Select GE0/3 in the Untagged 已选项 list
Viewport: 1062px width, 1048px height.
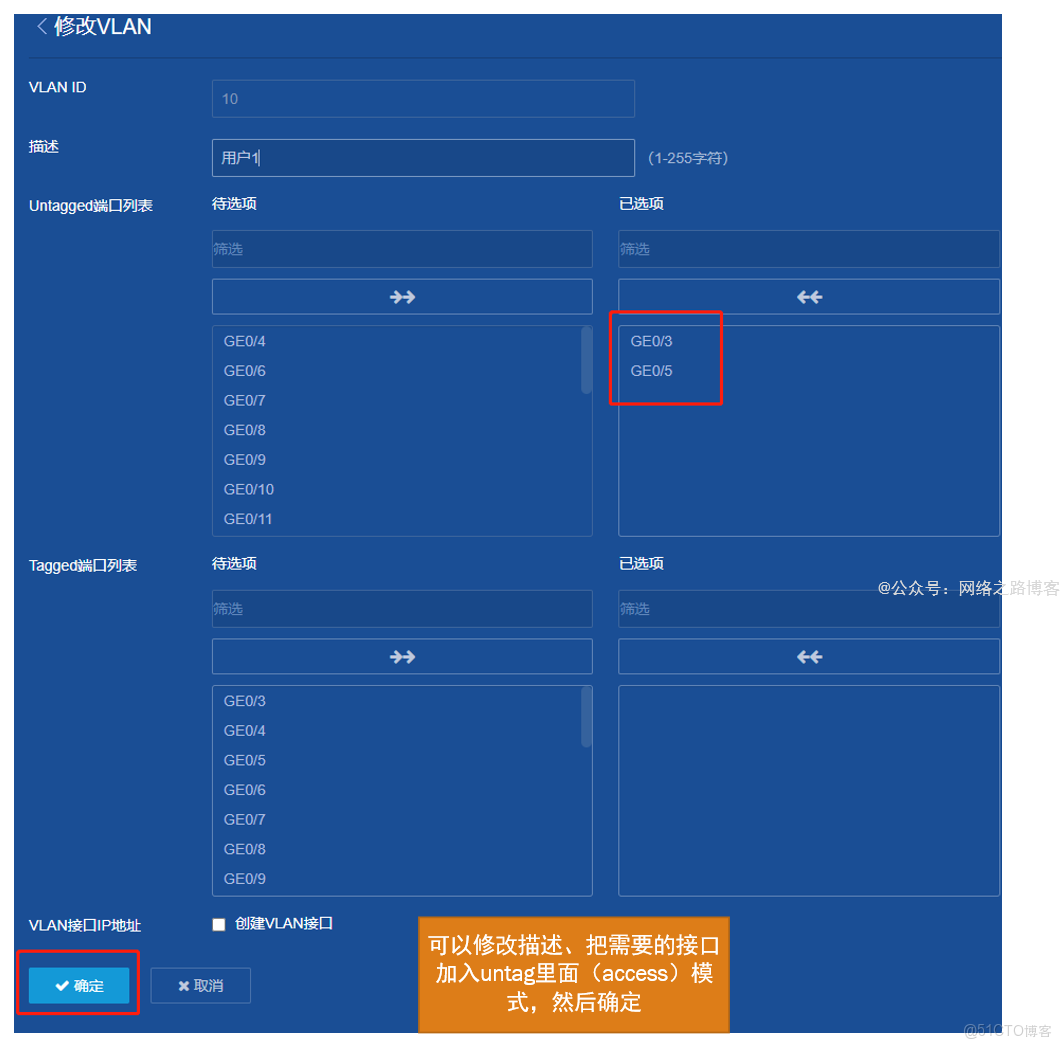[651, 341]
